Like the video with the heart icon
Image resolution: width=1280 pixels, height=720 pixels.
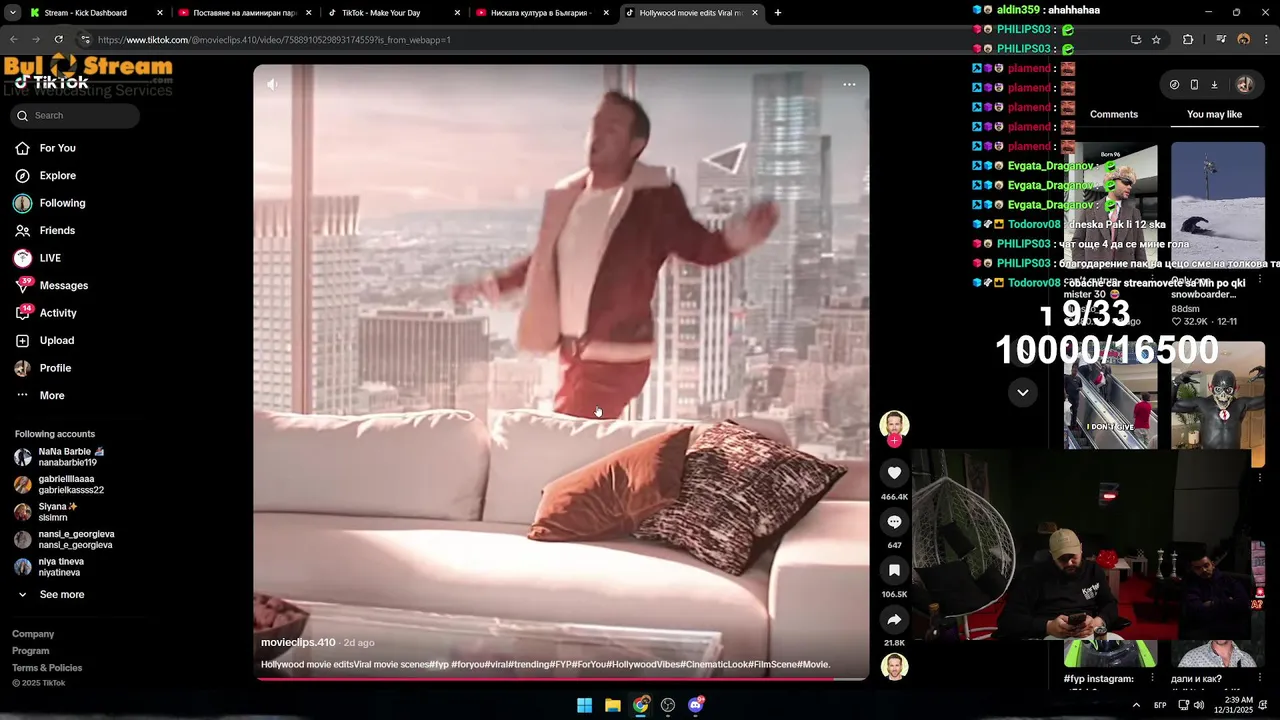[894, 473]
